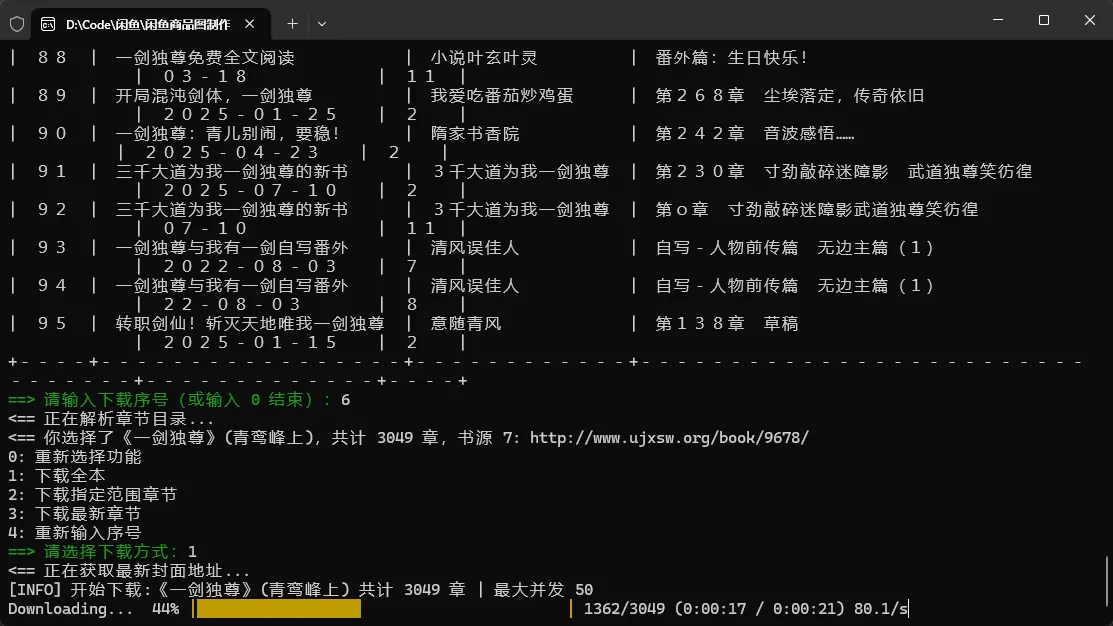Click row 88 title 一剑独尊免费全文阅读
Viewport: 1113px width, 626px height.
click(x=205, y=57)
